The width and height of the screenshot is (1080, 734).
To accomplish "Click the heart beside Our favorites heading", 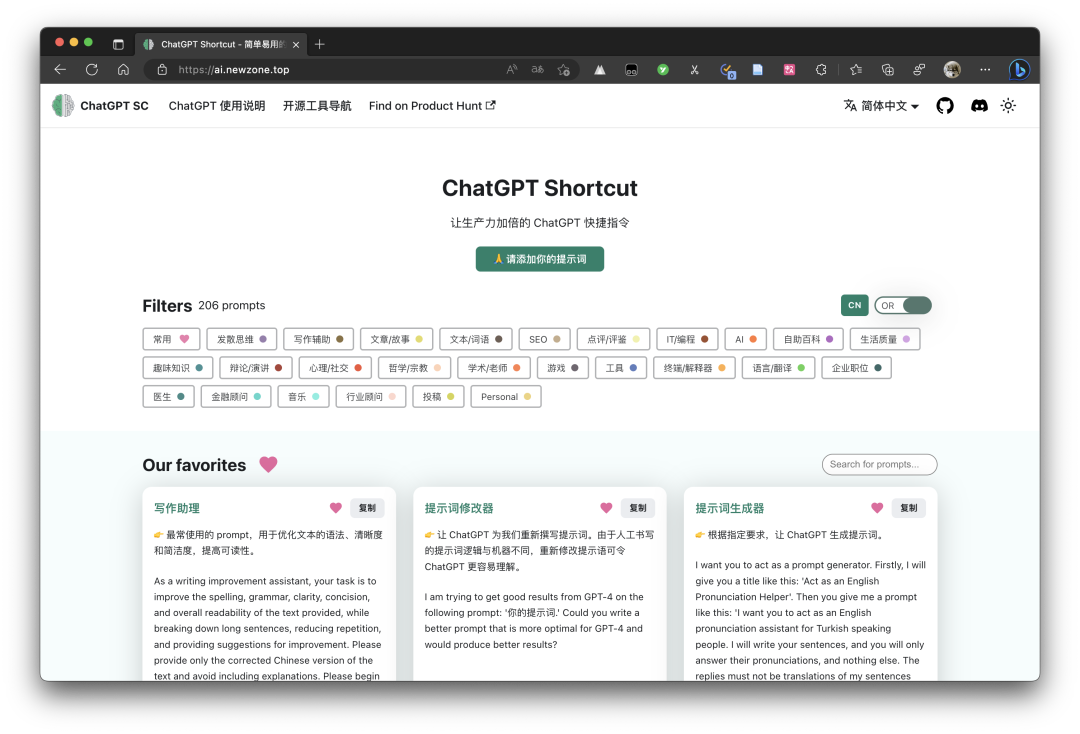I will coord(268,464).
